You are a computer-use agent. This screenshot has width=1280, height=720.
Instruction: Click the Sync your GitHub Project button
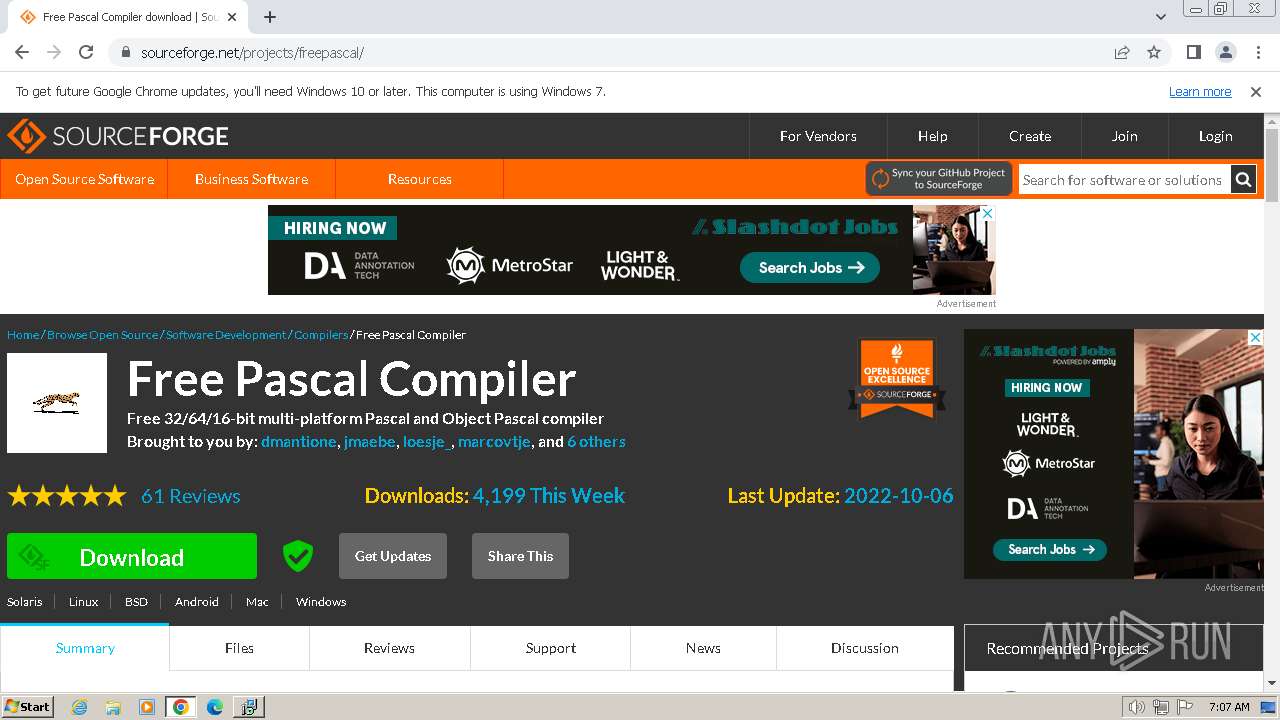939,179
